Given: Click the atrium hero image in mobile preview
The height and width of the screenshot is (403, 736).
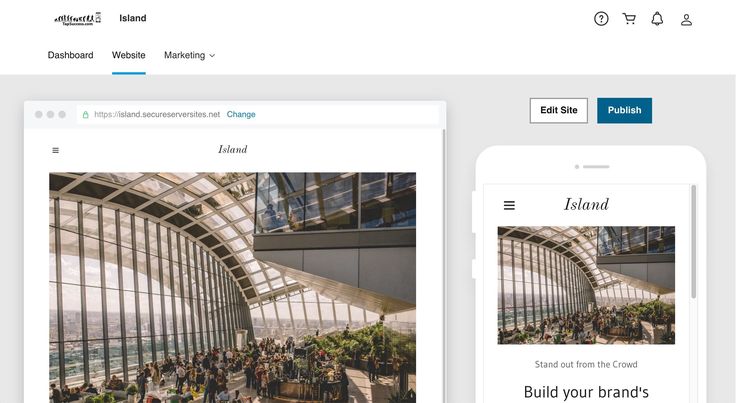Looking at the screenshot, I should [x=586, y=285].
